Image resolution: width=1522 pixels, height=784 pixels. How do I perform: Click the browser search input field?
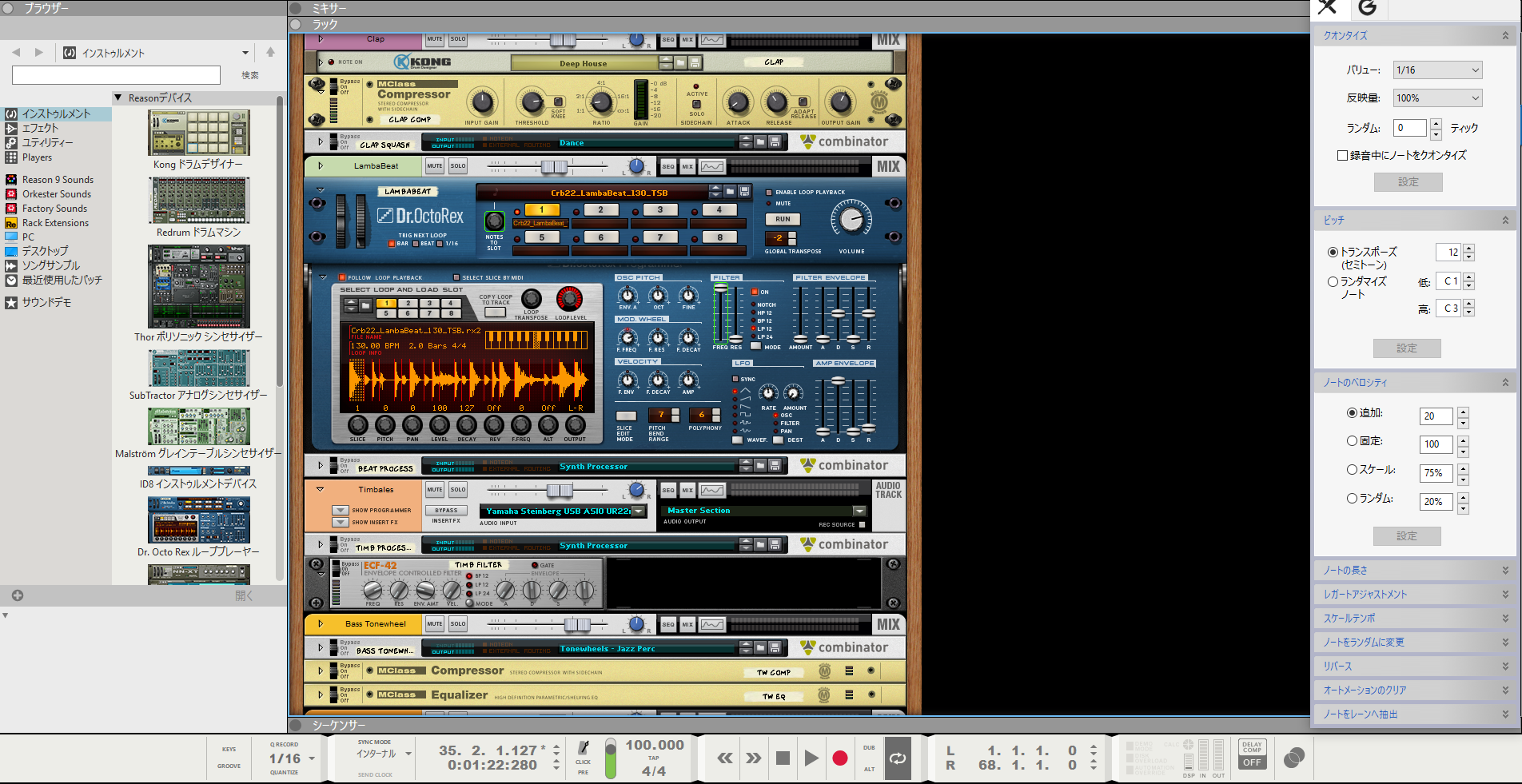(x=116, y=75)
